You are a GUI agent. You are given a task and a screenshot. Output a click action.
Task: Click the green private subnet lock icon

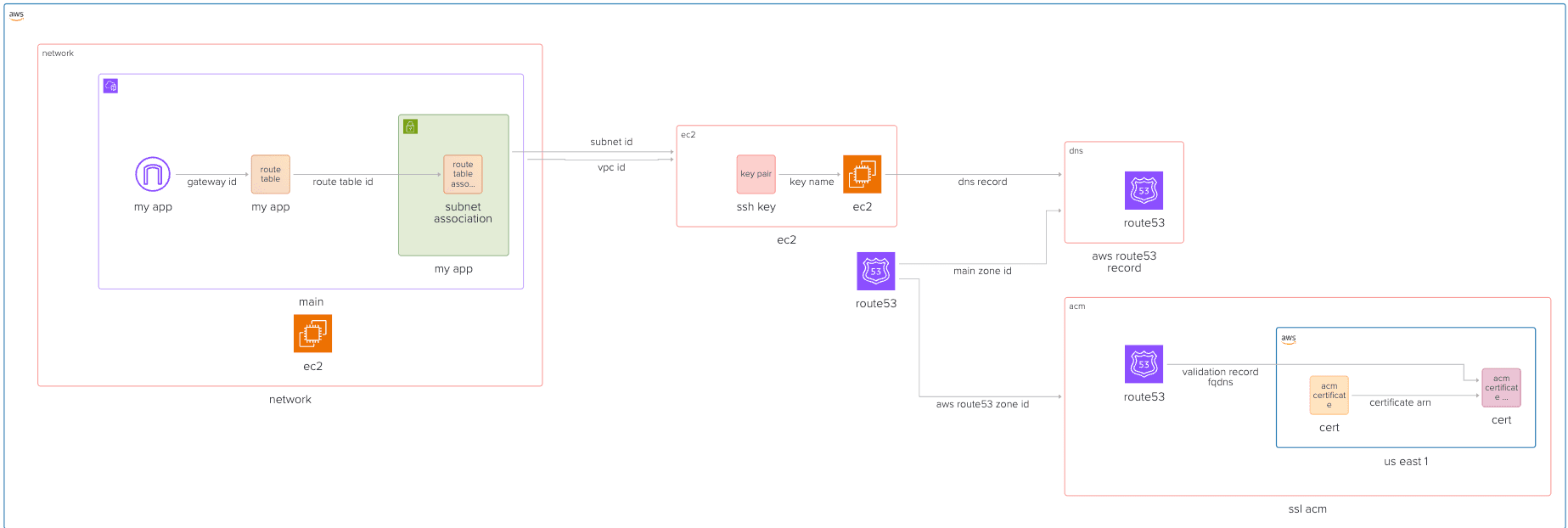[410, 126]
